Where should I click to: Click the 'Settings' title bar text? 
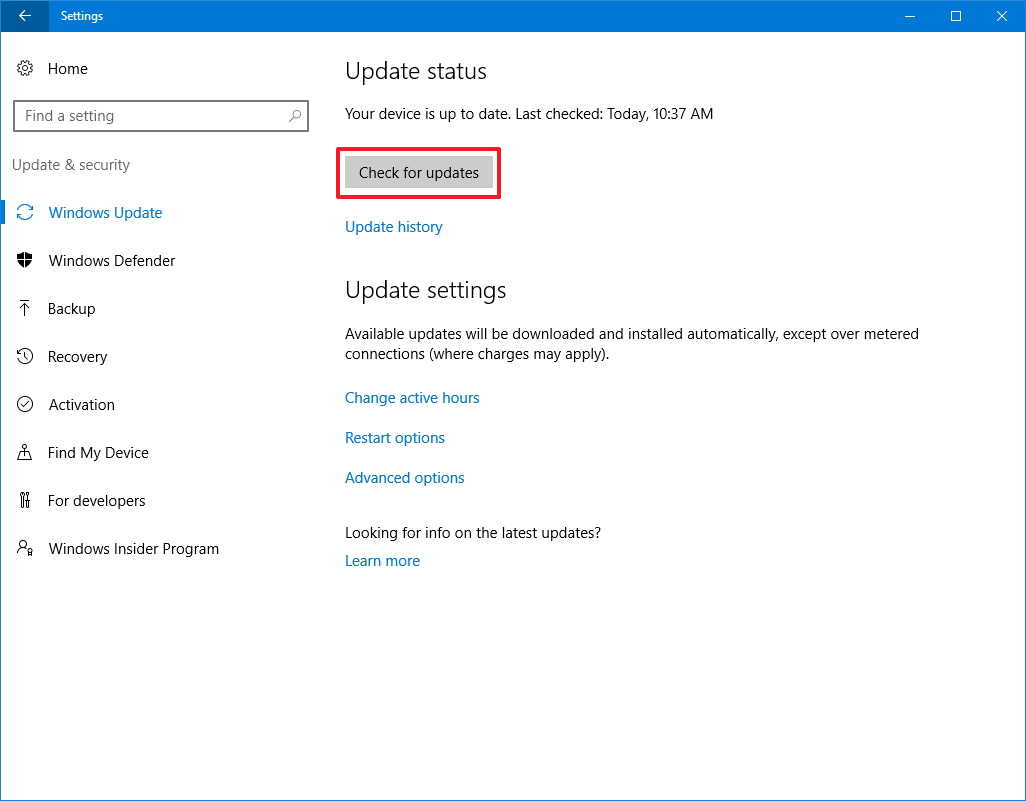pyautogui.click(x=82, y=16)
